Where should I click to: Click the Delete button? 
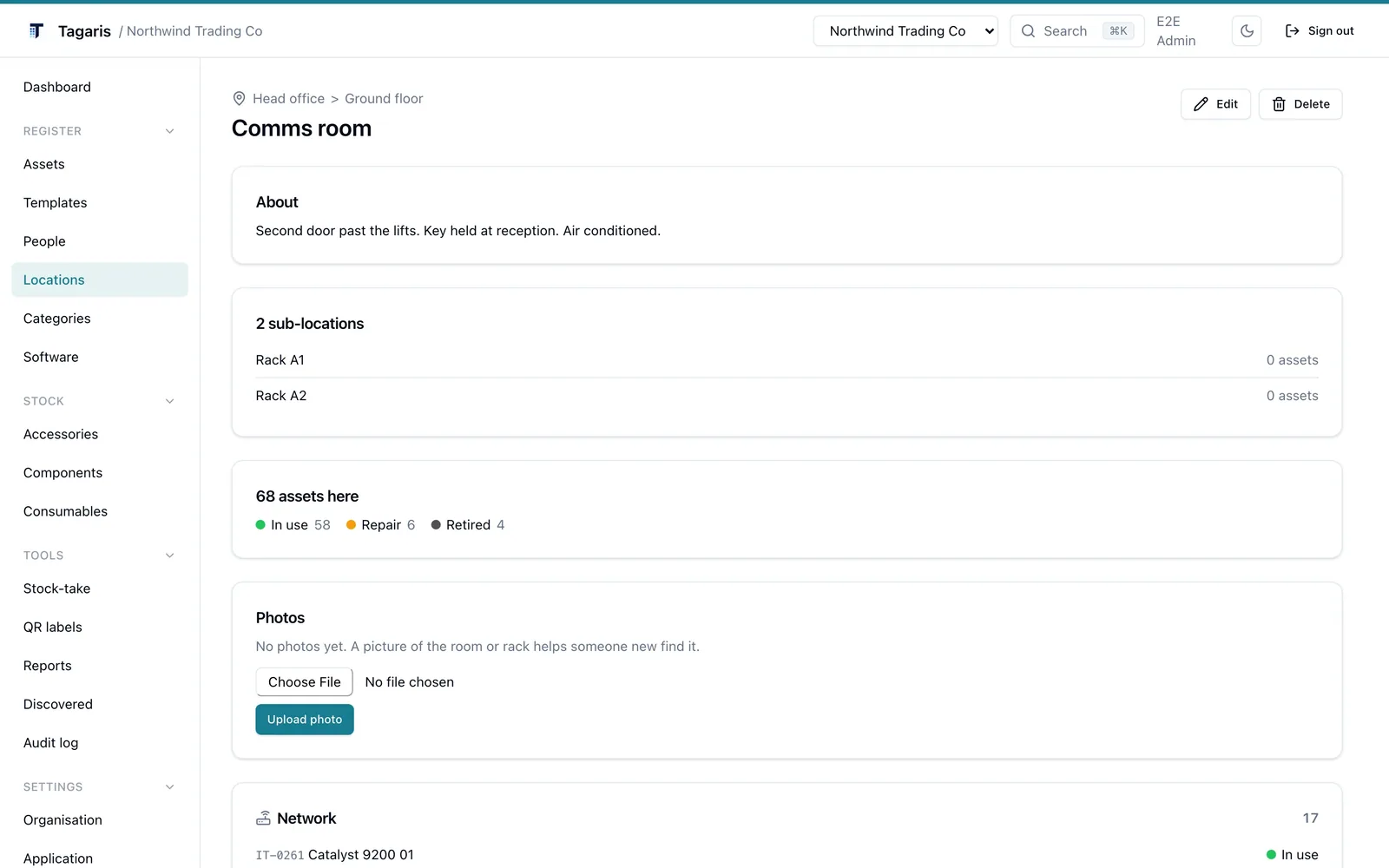tap(1300, 104)
